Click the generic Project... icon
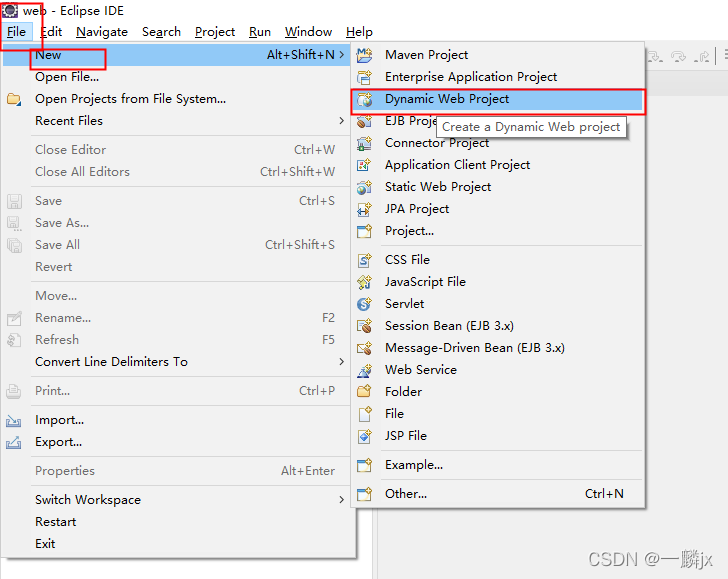The image size is (728, 579). (364, 231)
